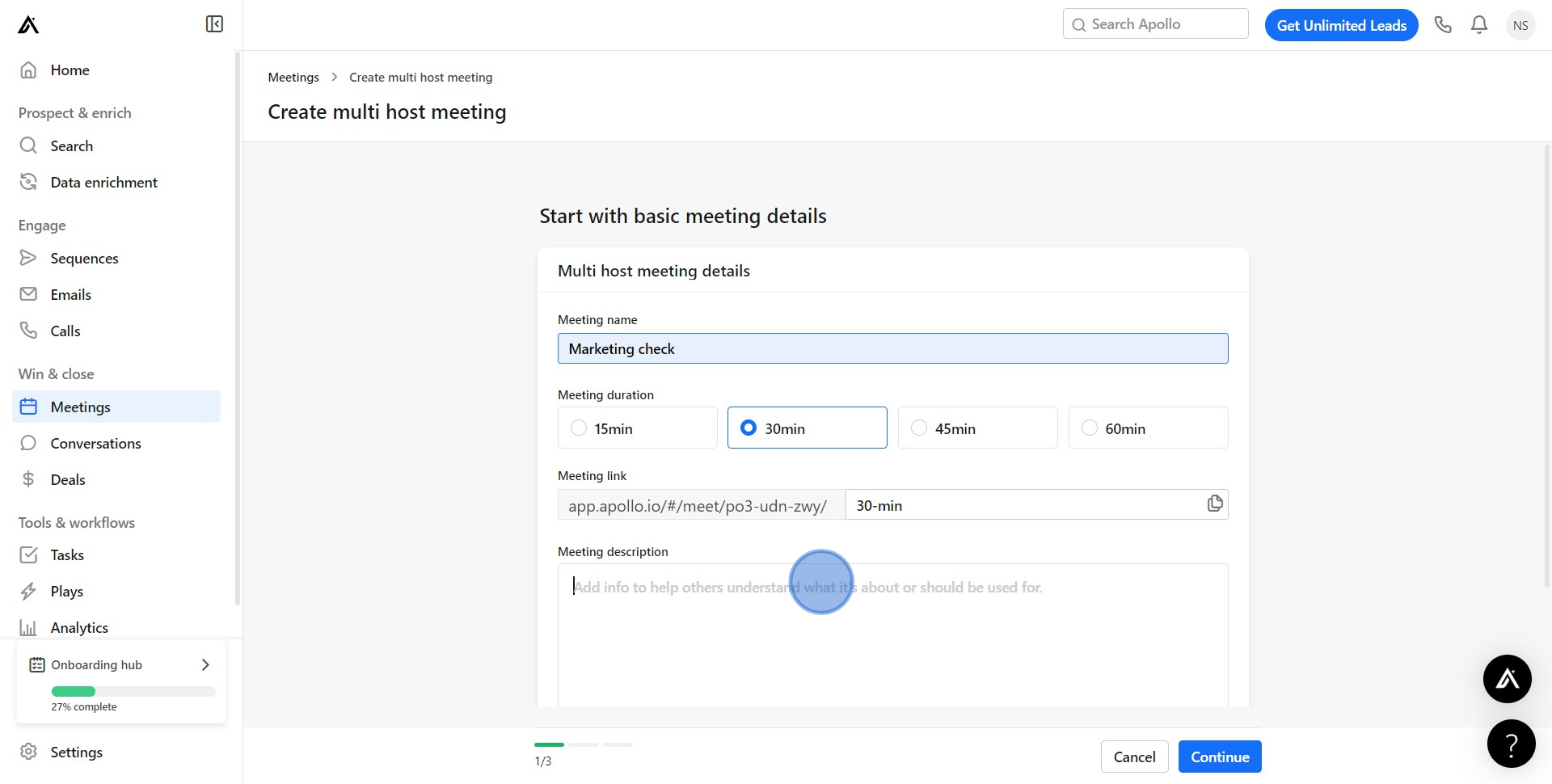Viewport: 1552px width, 784px height.
Task: Click the onboarding 27% progress bar
Action: pyautogui.click(x=133, y=691)
